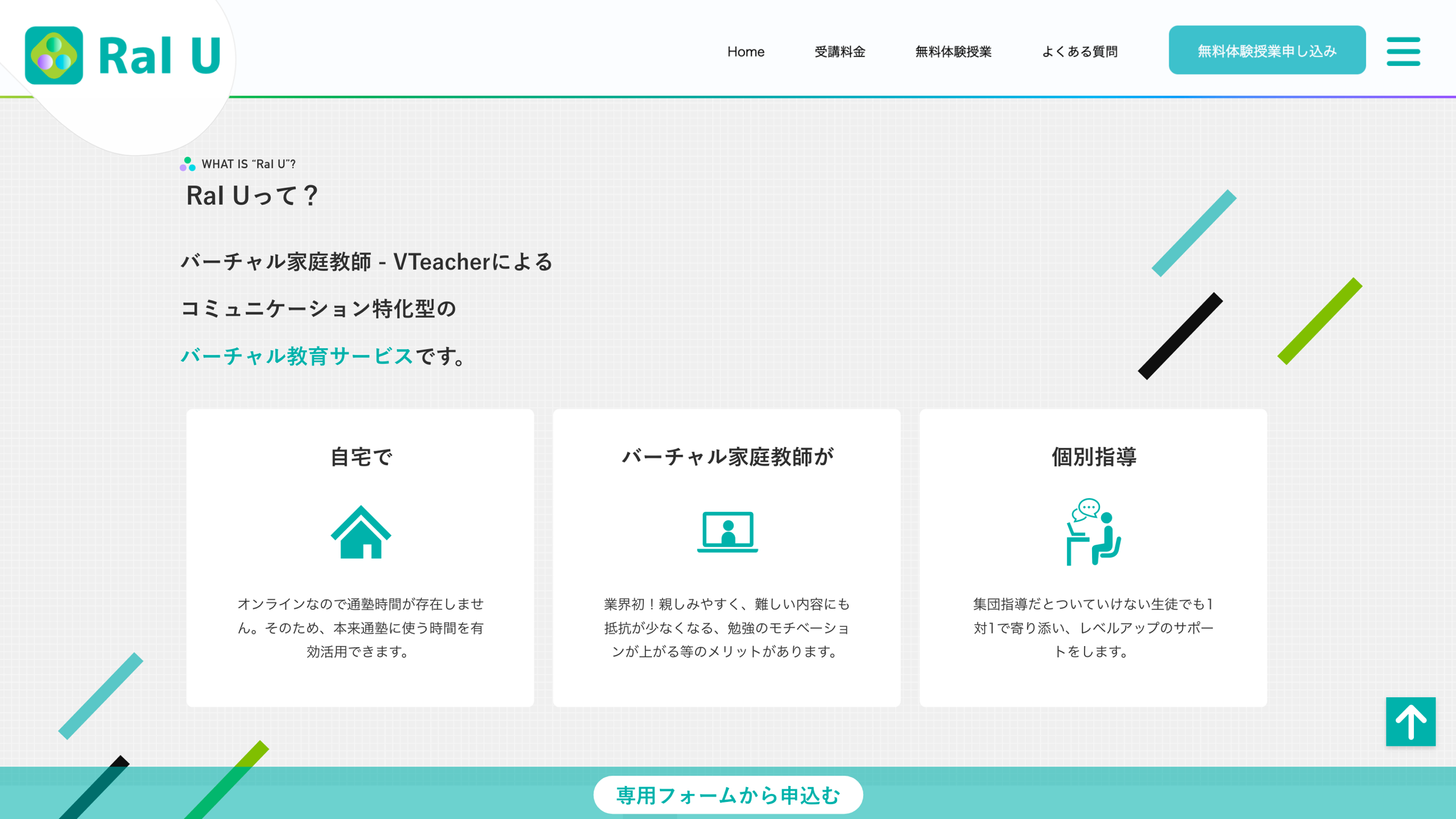Open the 受講料金 menu item
This screenshot has width=1456, height=819.
click(x=840, y=52)
